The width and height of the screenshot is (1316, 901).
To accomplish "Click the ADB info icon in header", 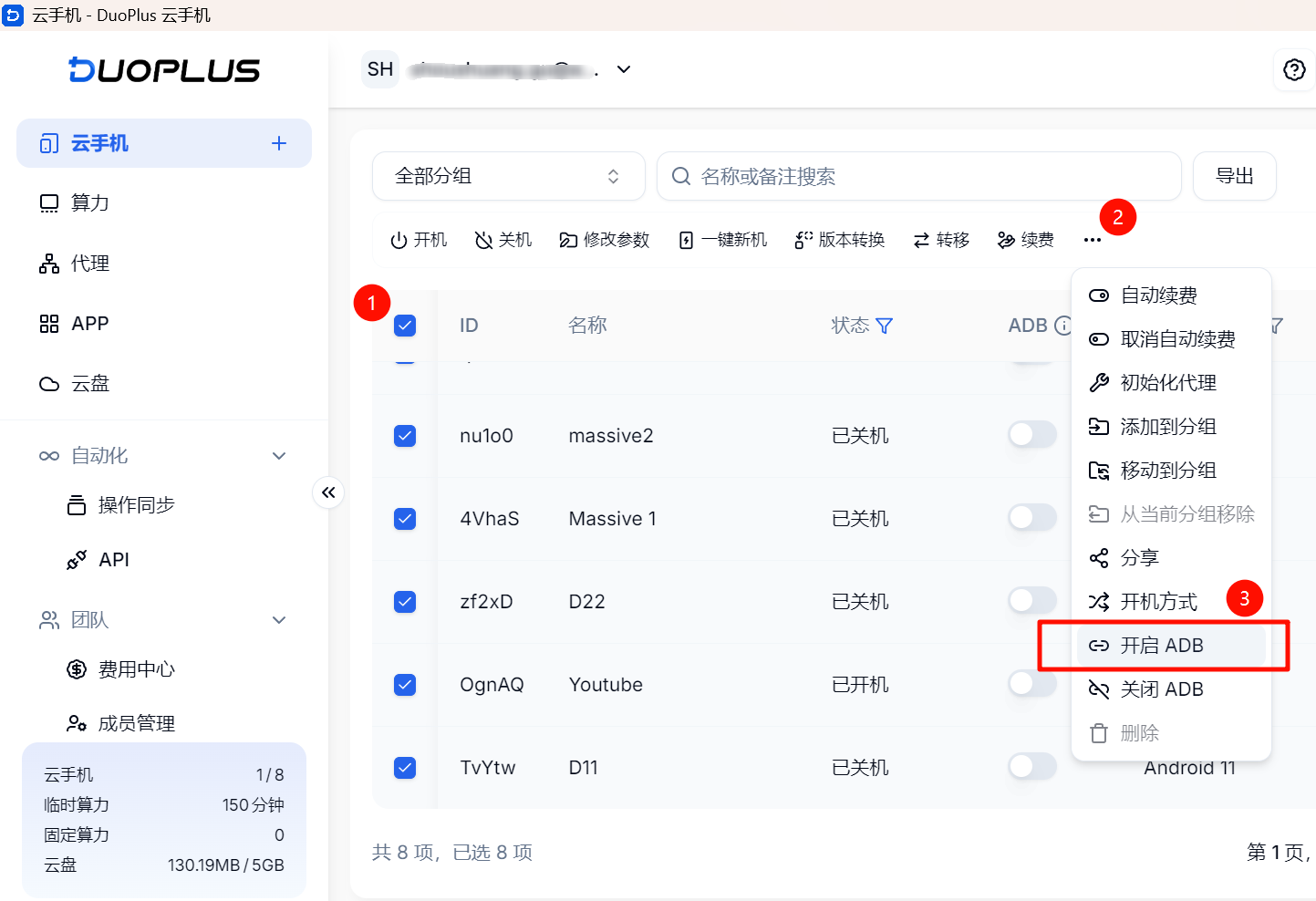I will pyautogui.click(x=1062, y=326).
